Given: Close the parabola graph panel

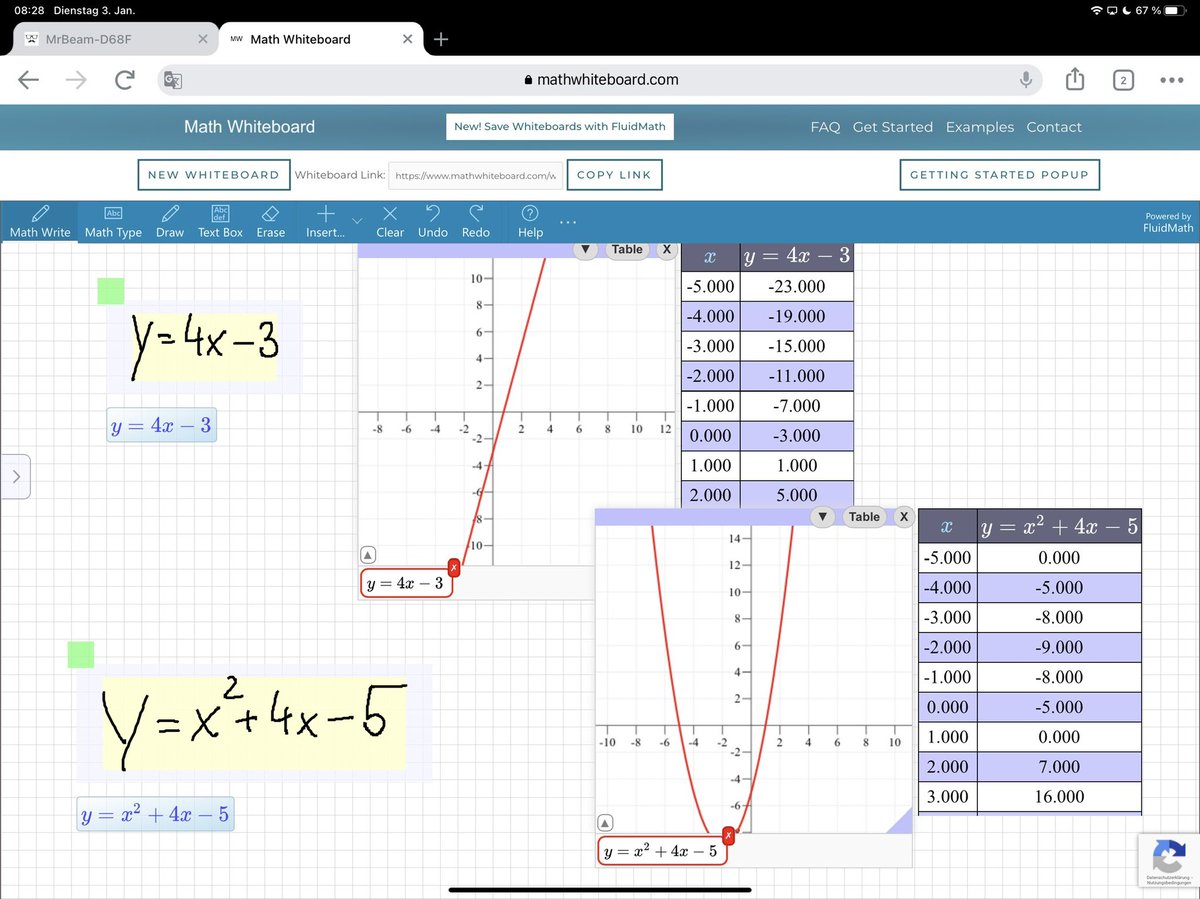Looking at the screenshot, I should [903, 517].
